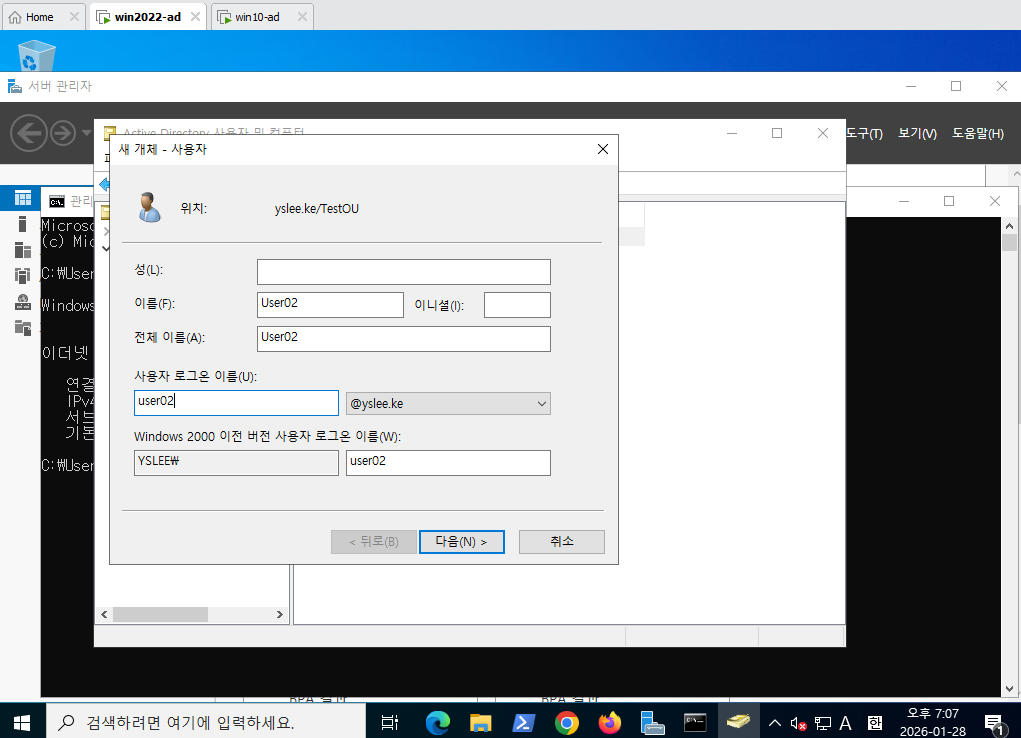Maximize the Active Directory Users and Computers window

(x=777, y=133)
